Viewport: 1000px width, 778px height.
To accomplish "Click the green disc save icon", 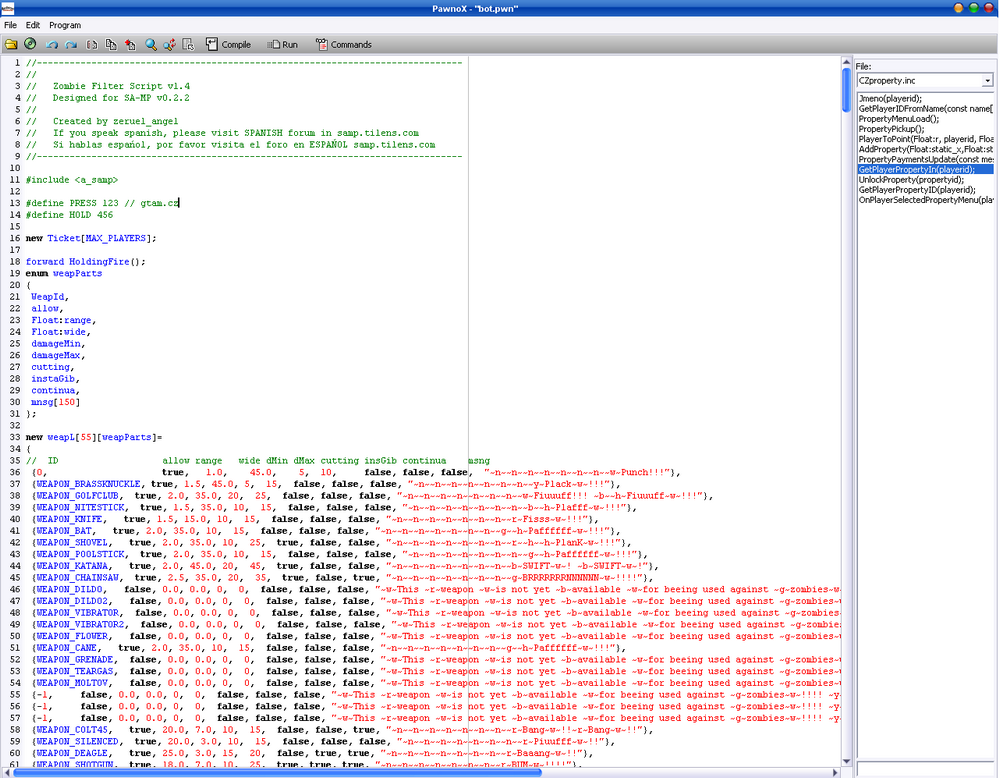I will pos(30,44).
